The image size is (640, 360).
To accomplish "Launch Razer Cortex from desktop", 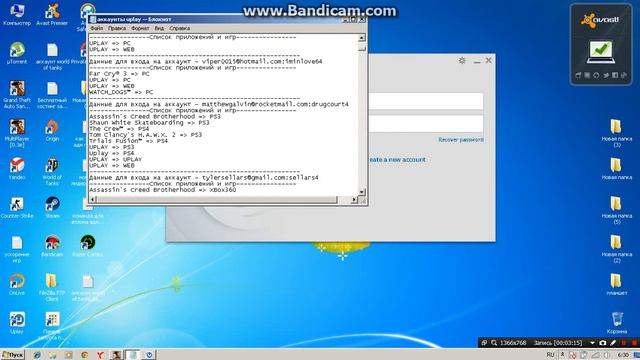I will click(x=87, y=246).
